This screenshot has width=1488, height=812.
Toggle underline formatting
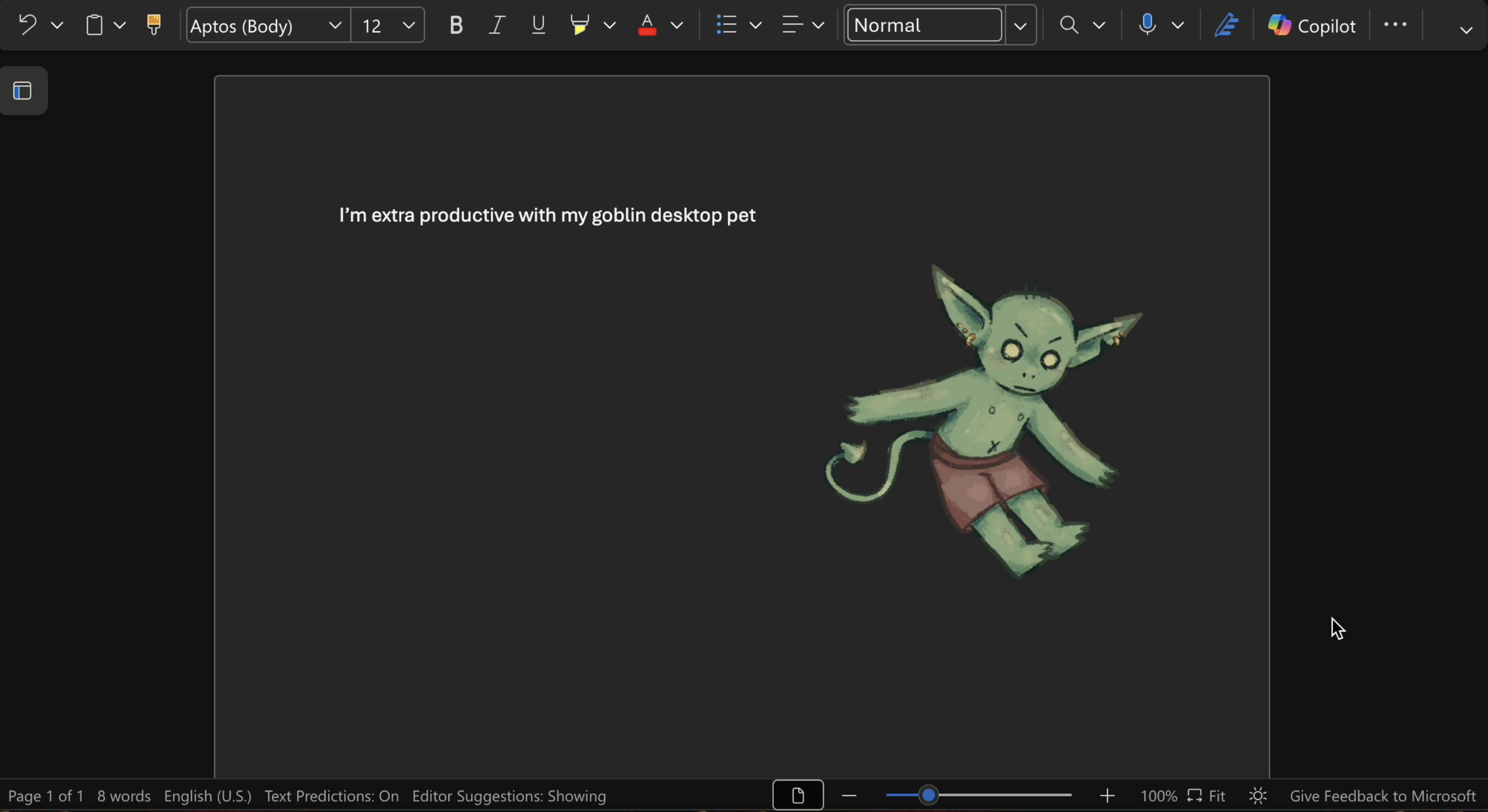tap(538, 25)
